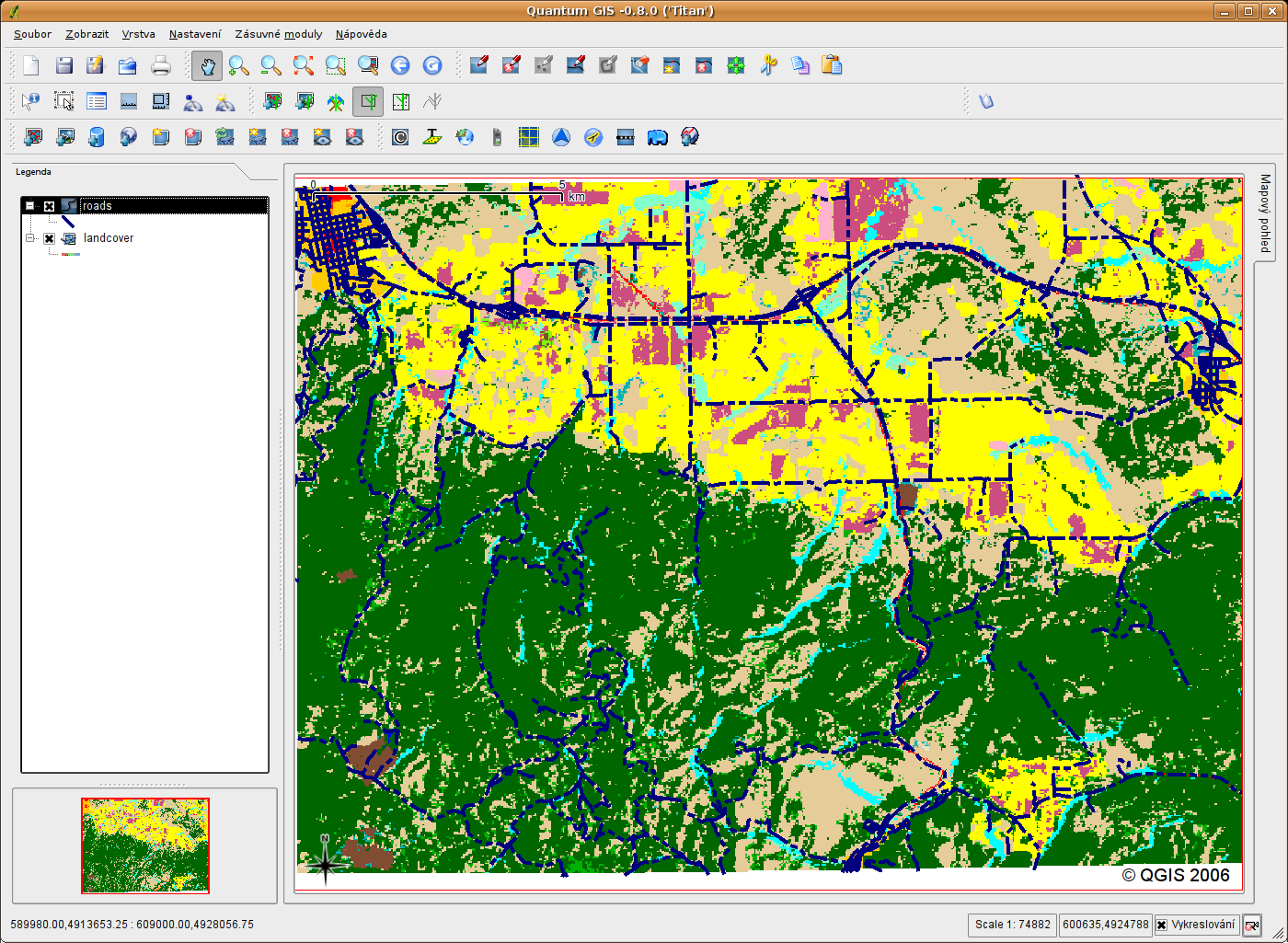Select the Zoom In magnifier tool
The image size is (1288, 943).
(x=239, y=65)
